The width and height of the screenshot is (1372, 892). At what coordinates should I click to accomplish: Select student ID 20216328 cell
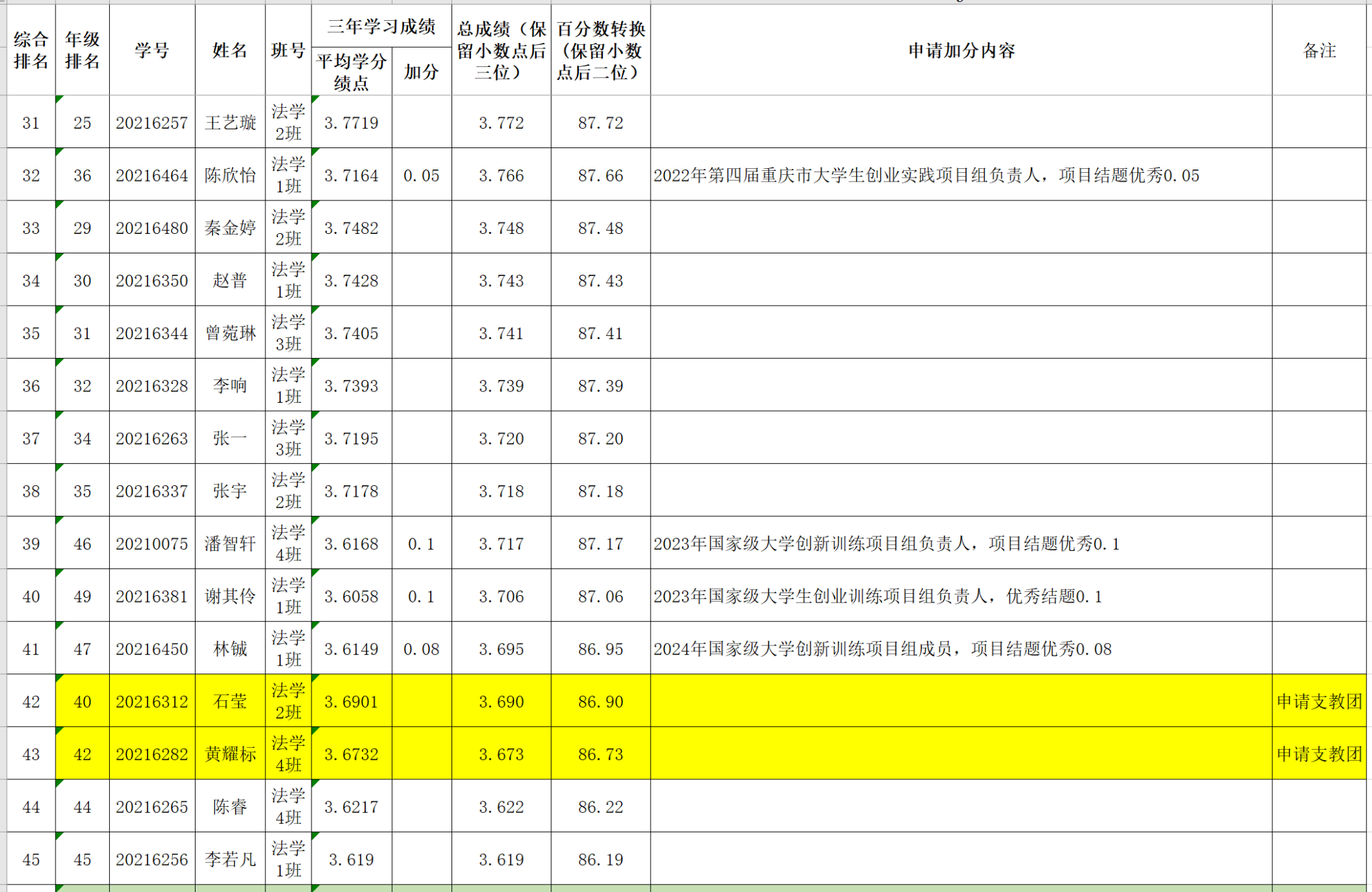[152, 386]
